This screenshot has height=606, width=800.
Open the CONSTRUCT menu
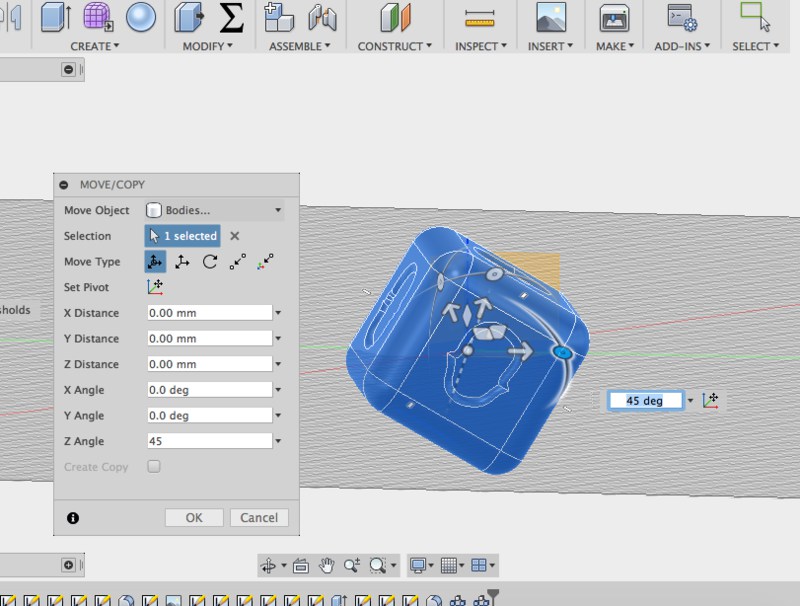coord(394,46)
